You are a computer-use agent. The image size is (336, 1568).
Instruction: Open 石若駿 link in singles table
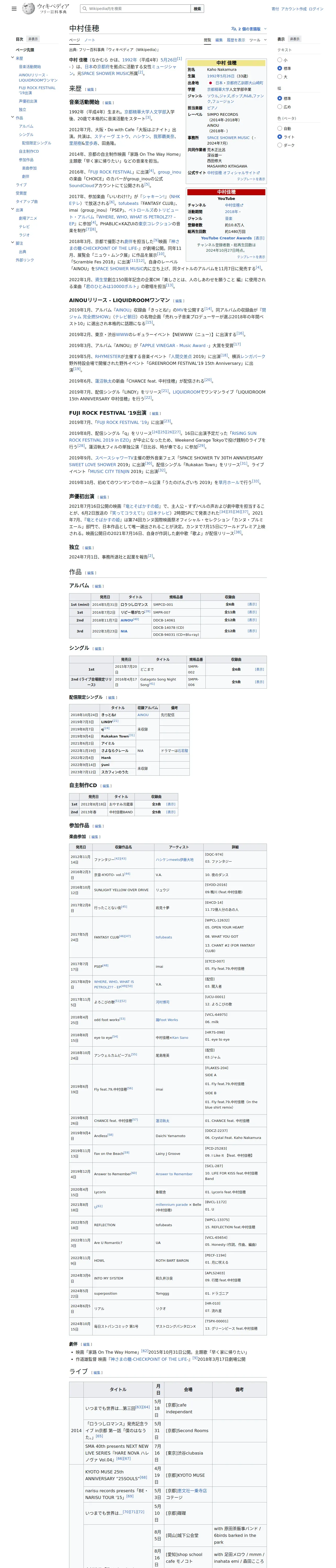pos(183,751)
